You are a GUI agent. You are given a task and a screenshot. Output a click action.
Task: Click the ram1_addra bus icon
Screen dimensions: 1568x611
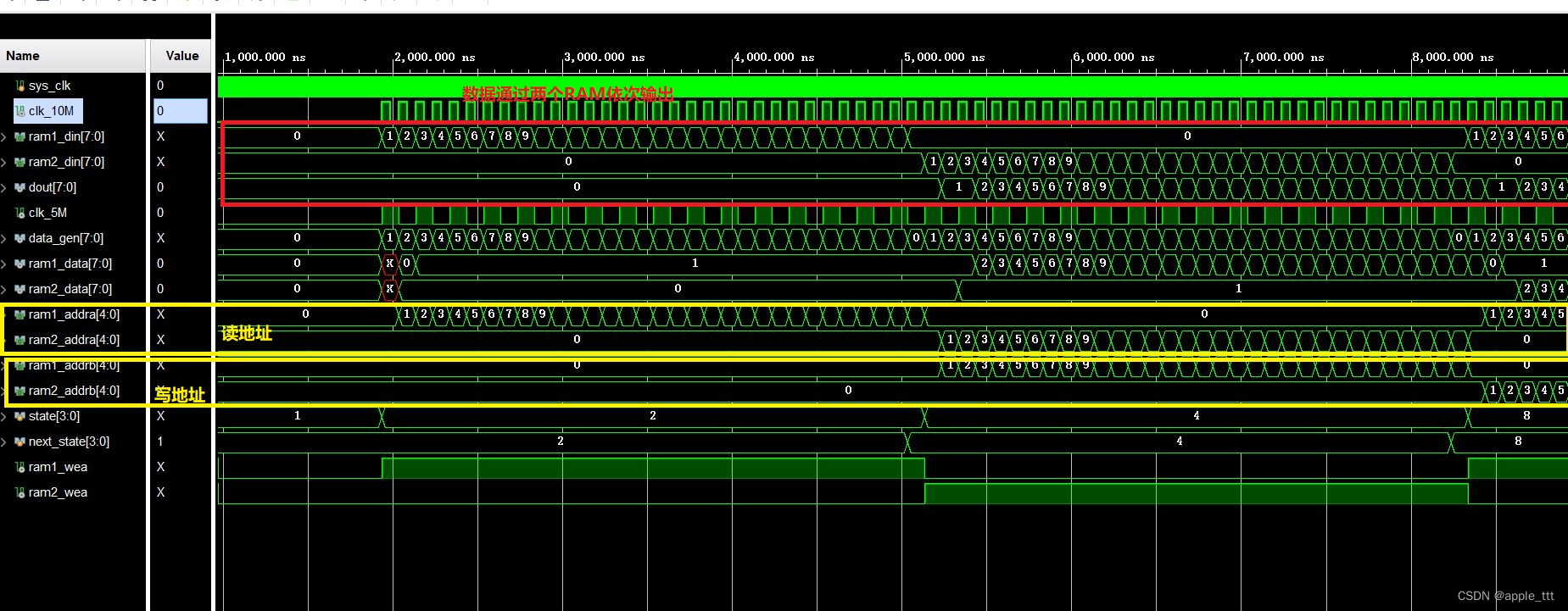tap(20, 314)
